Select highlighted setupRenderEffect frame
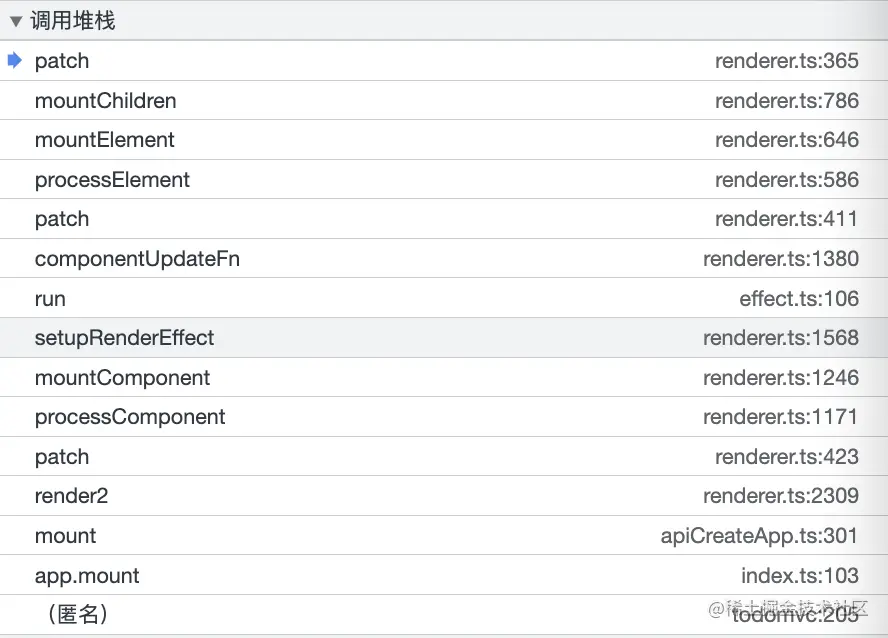This screenshot has width=888, height=638. pos(124,338)
